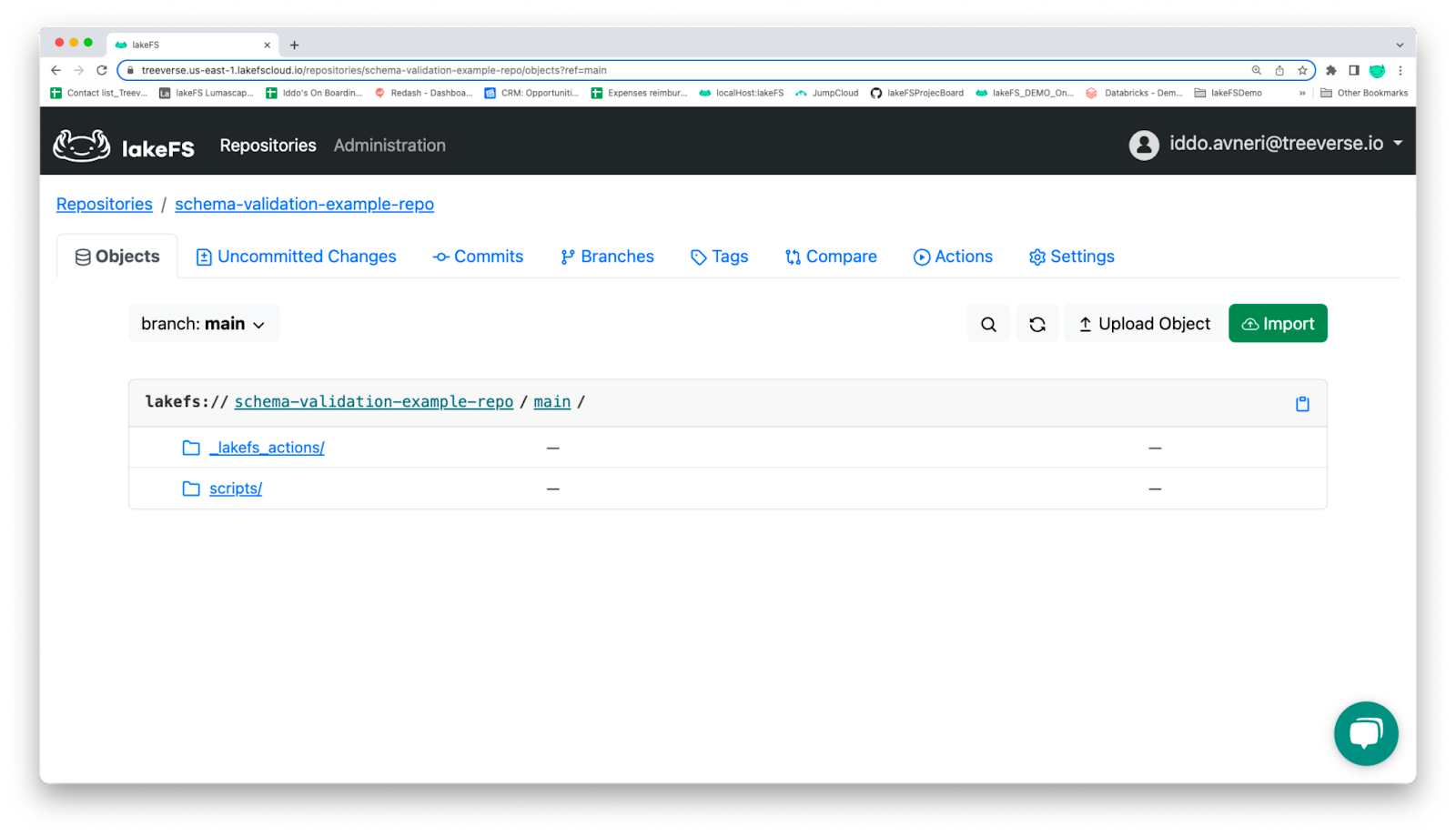1456x836 pixels.
Task: Open the localHost:lakeFS bookmark
Action: [x=741, y=93]
